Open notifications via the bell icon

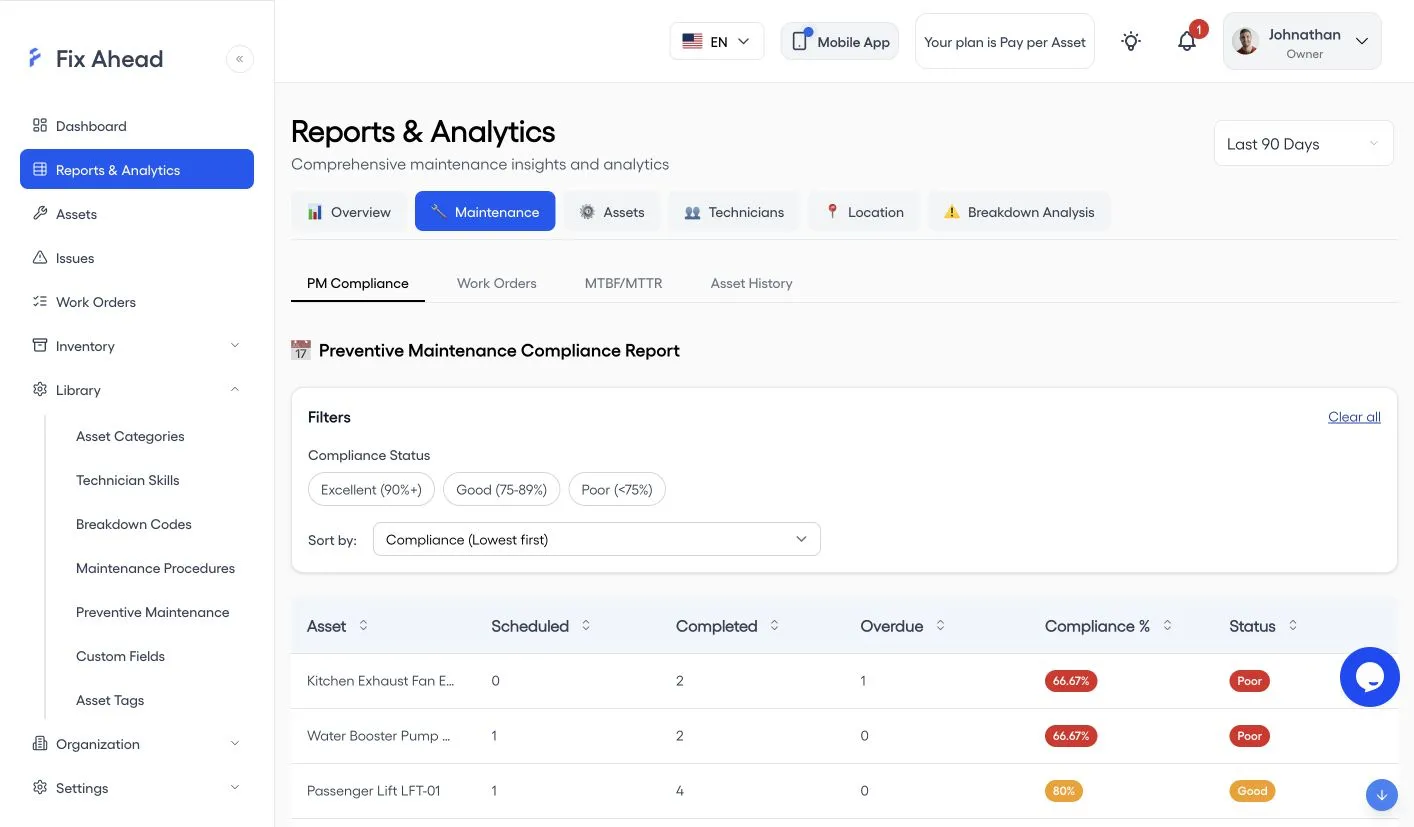pos(1187,41)
